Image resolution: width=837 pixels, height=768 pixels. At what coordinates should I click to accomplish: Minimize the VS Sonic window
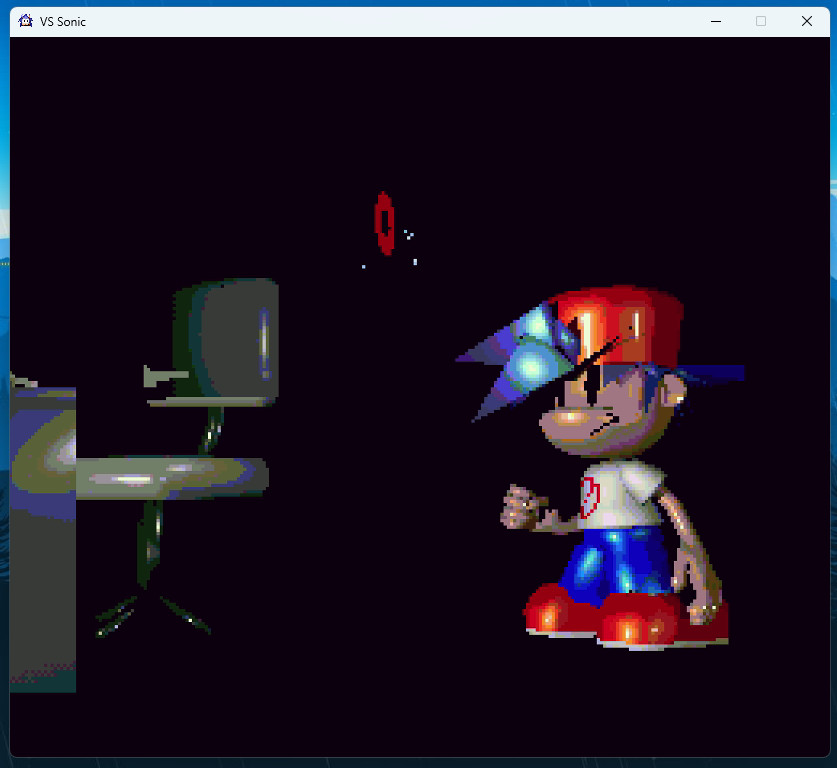point(717,21)
